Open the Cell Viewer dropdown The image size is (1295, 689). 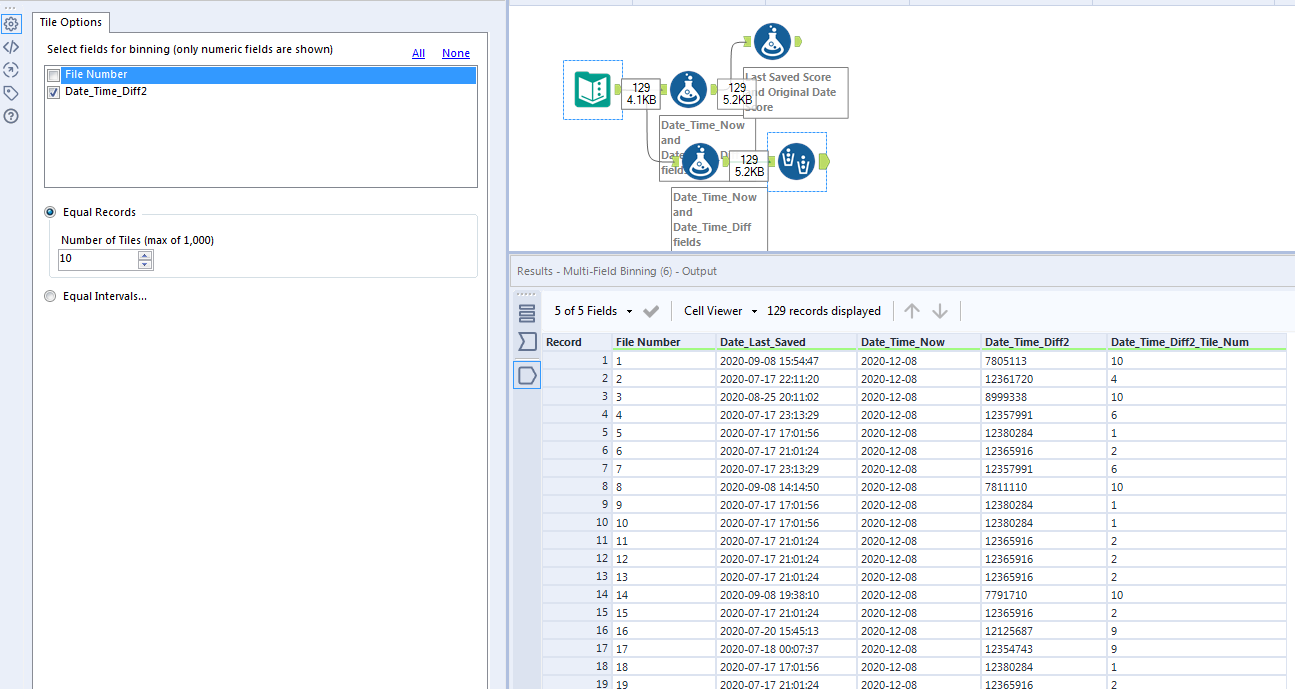[718, 311]
